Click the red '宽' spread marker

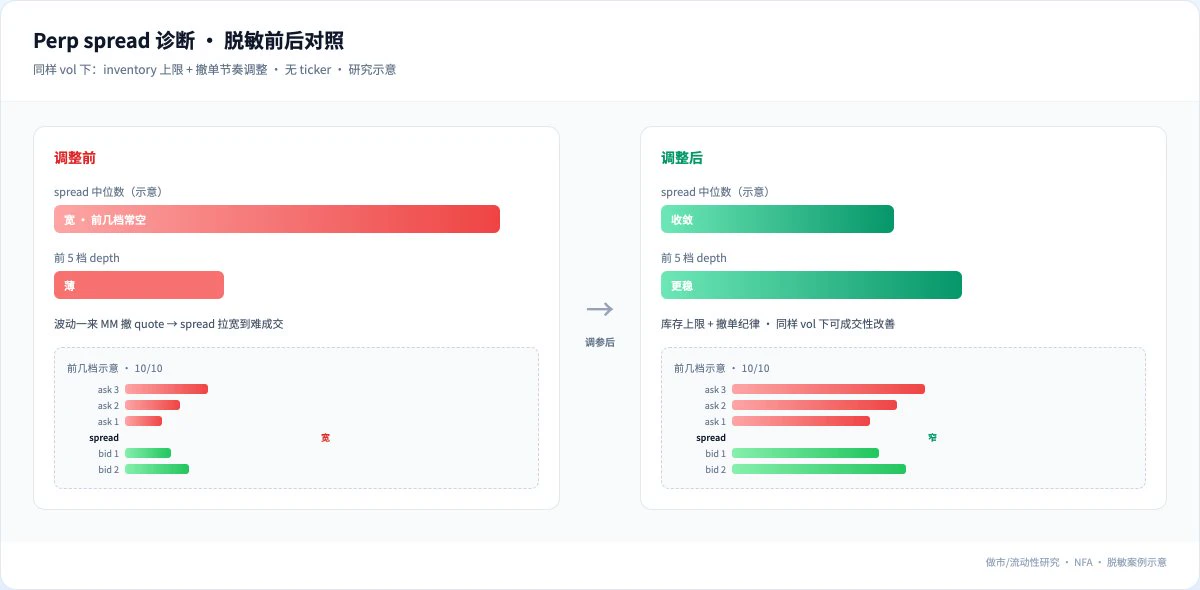[325, 437]
